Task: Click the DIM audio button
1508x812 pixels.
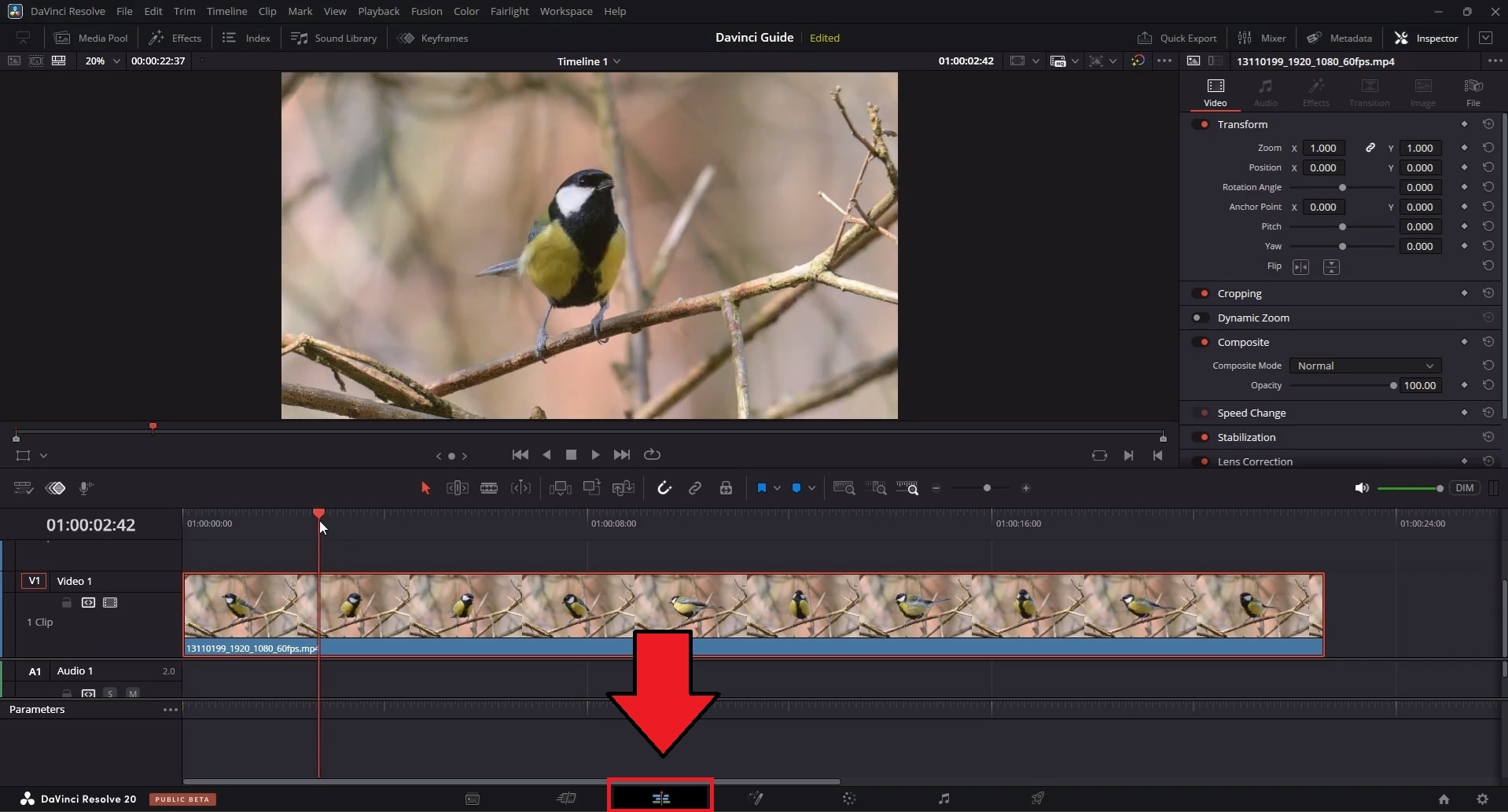Action: (1464, 488)
